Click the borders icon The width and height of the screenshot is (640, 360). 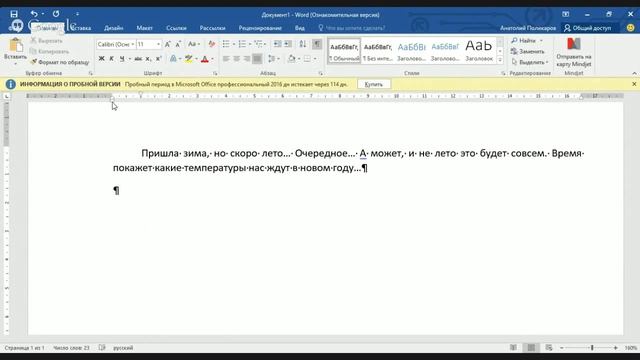pyautogui.click(x=307, y=59)
